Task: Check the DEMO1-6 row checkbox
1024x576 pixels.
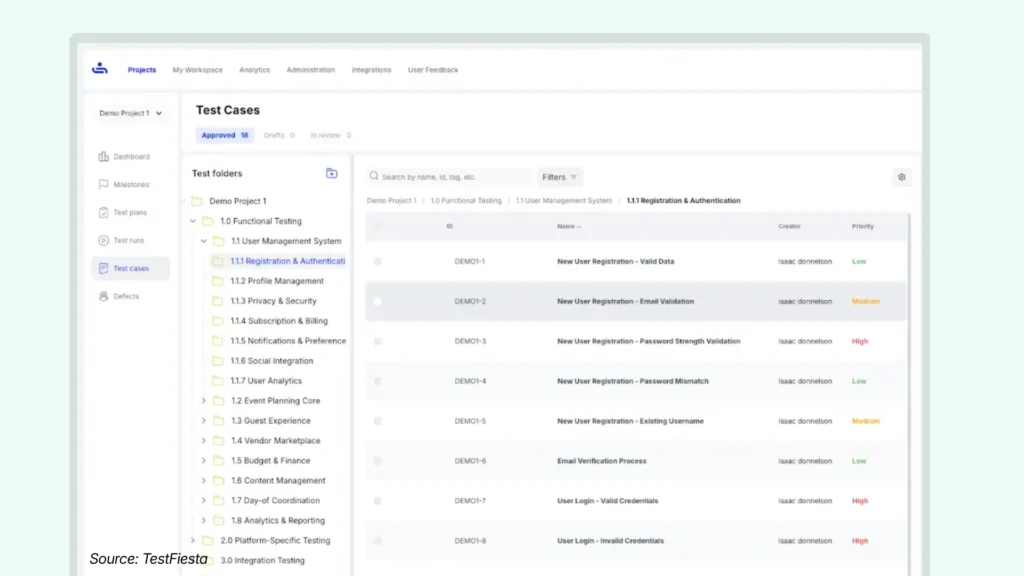Action: (x=377, y=461)
